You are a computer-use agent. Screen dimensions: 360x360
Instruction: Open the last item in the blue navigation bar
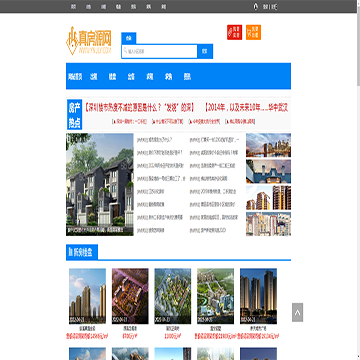[187, 77]
